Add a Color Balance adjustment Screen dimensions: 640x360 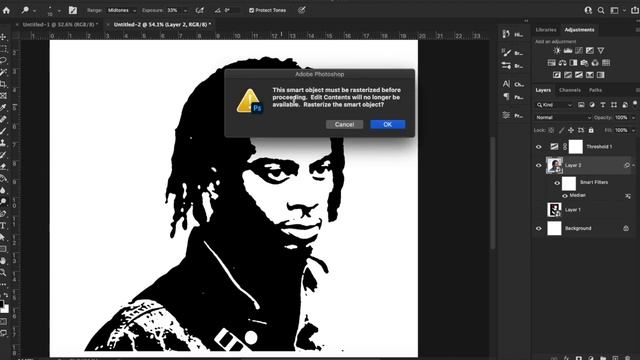562,63
